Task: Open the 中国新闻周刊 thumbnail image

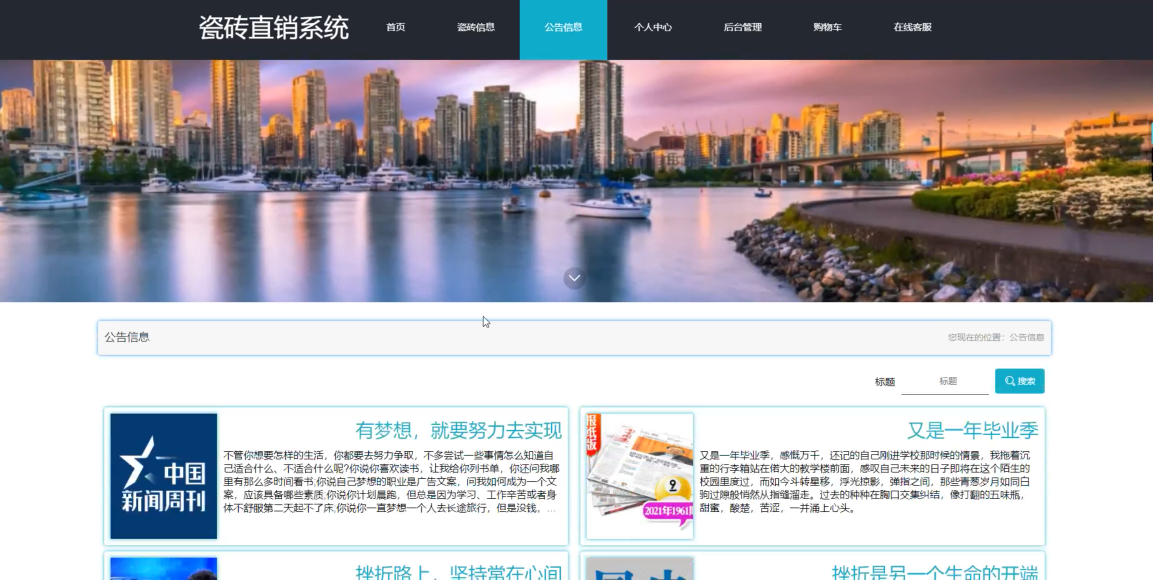Action: pyautogui.click(x=163, y=476)
